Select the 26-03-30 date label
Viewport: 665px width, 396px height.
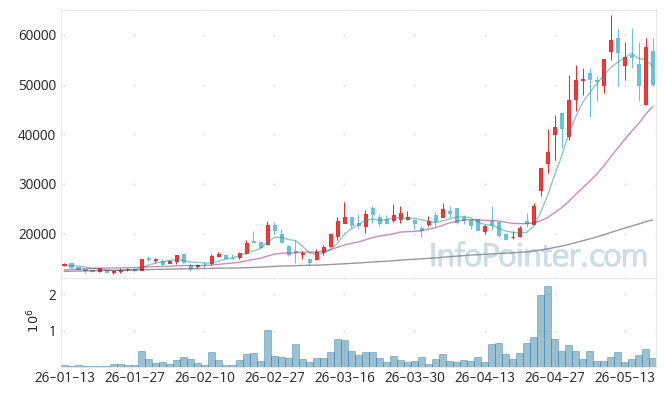pyautogui.click(x=415, y=377)
